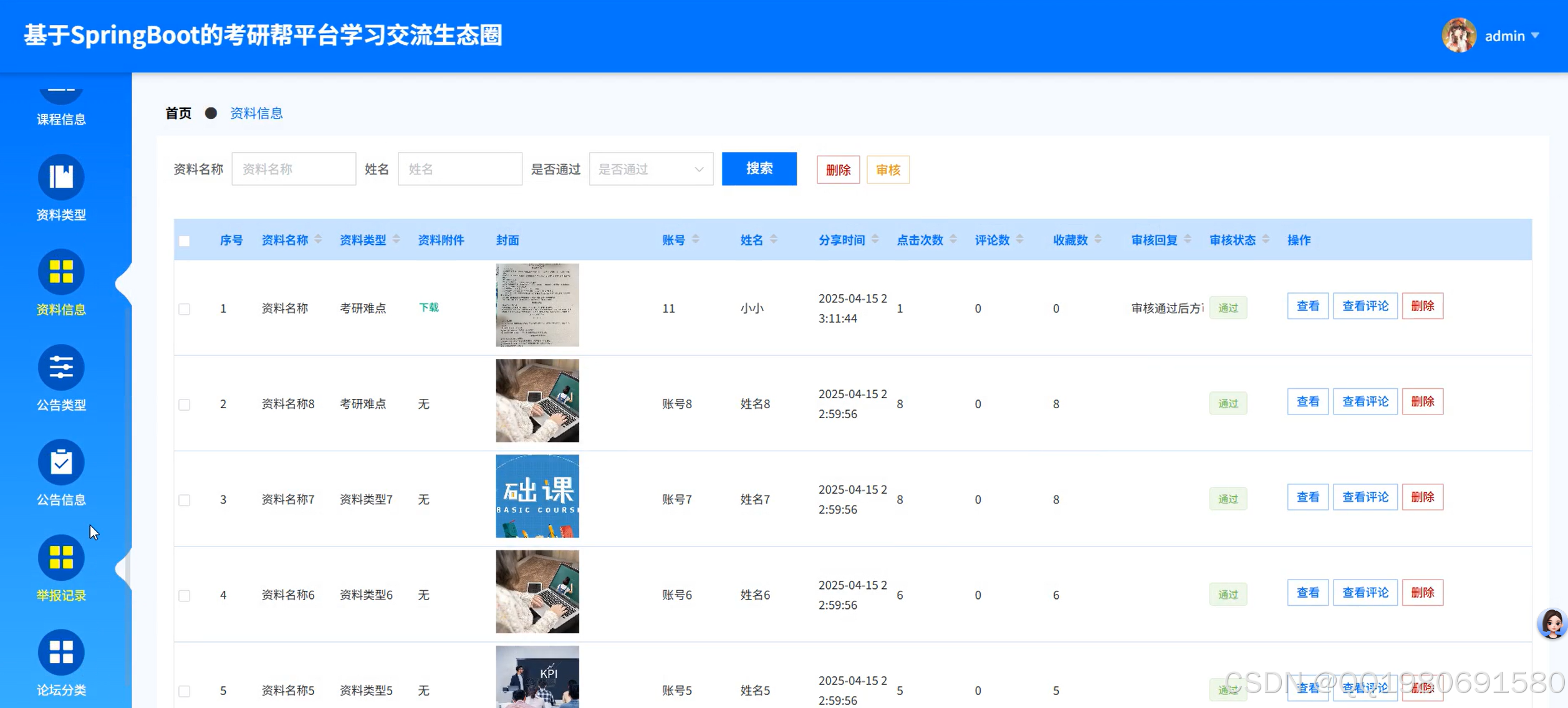
Task: Open the 举报记录 sidebar icon
Action: 61,558
